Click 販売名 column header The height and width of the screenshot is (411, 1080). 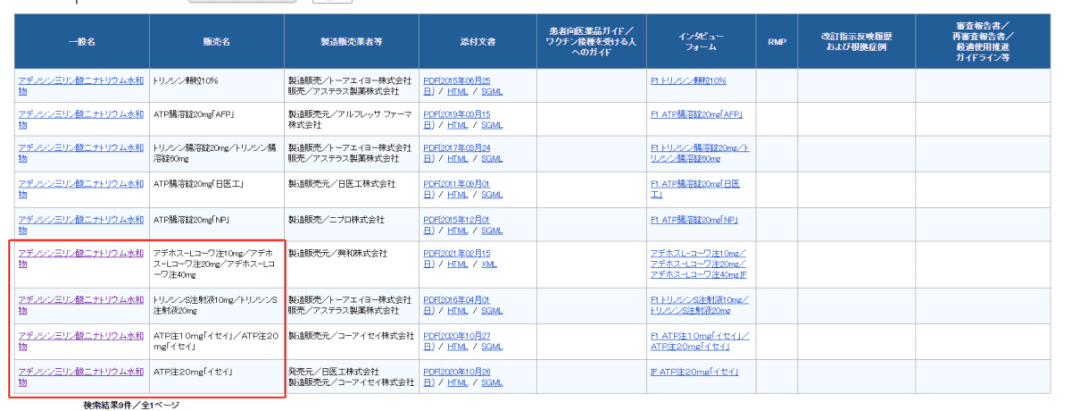point(216,41)
